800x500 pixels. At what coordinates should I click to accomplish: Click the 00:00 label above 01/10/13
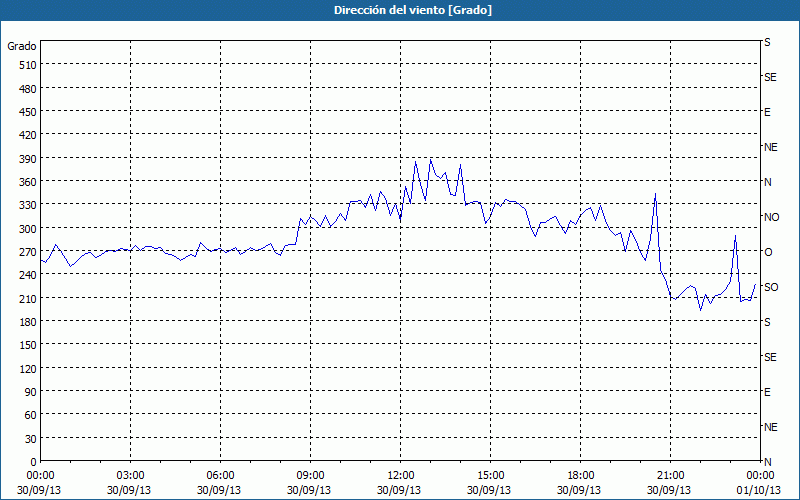pyautogui.click(x=760, y=476)
